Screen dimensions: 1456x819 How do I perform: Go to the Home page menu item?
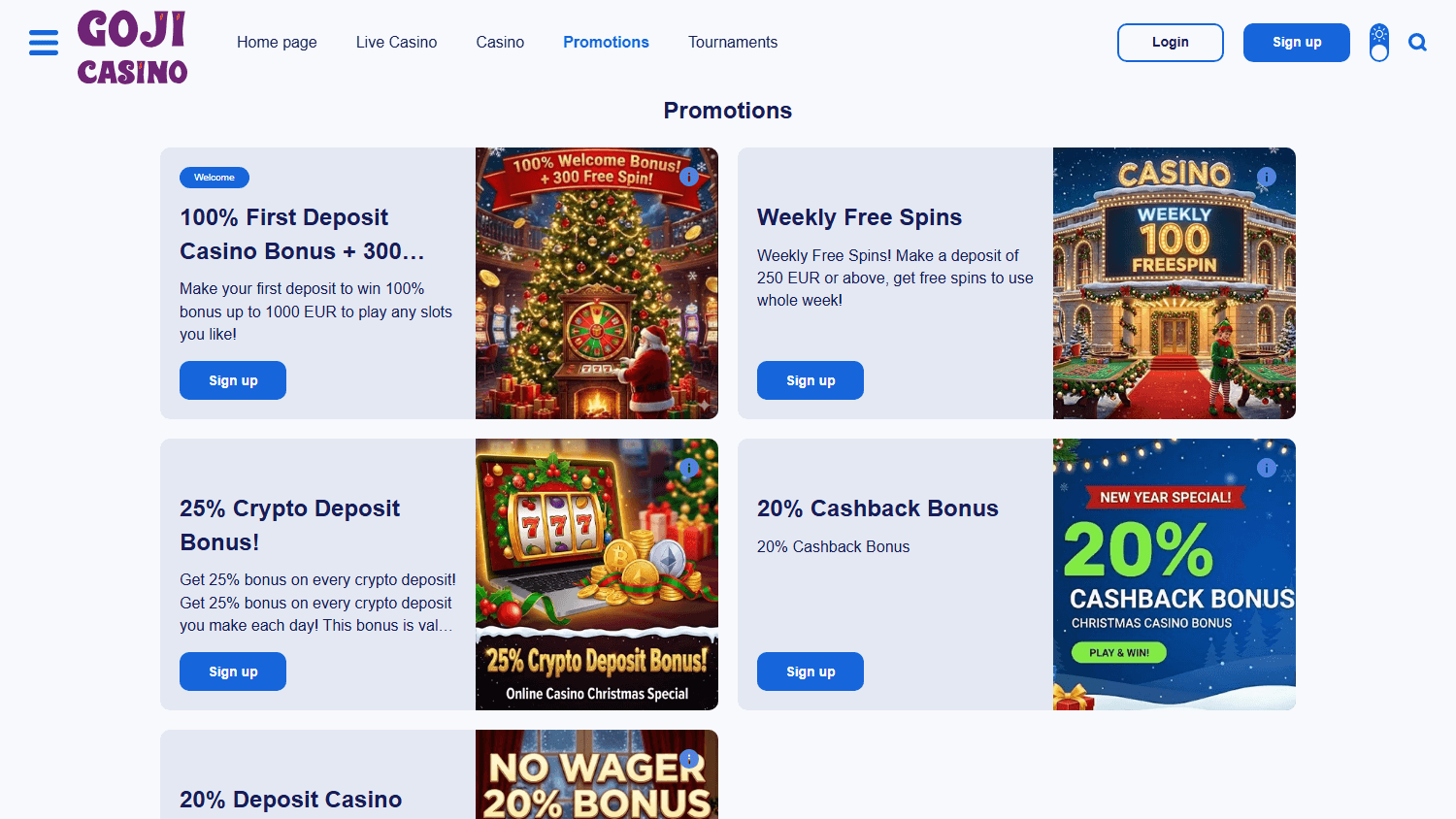click(x=277, y=43)
